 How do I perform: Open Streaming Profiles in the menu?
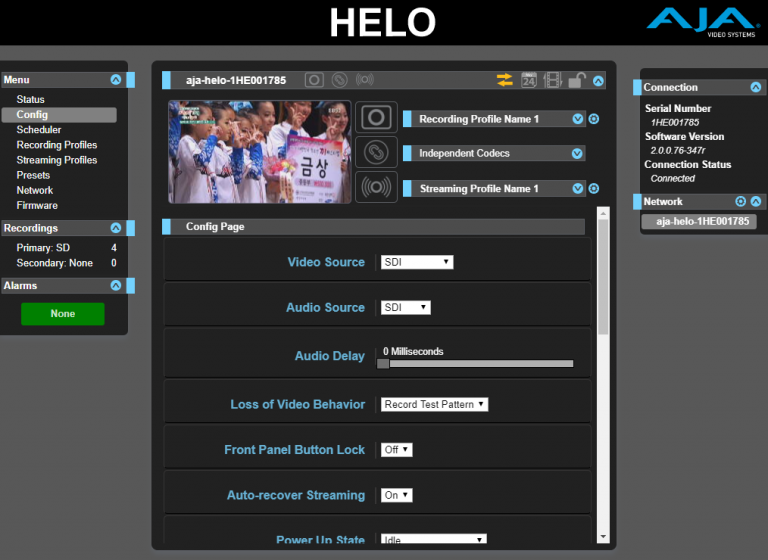coord(57,160)
